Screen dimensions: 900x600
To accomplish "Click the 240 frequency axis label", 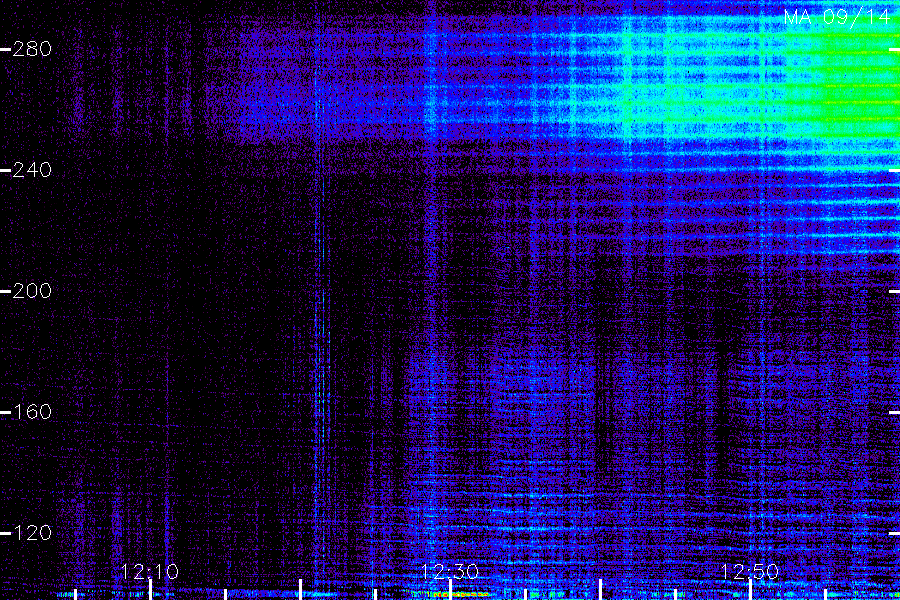I will point(32,170).
